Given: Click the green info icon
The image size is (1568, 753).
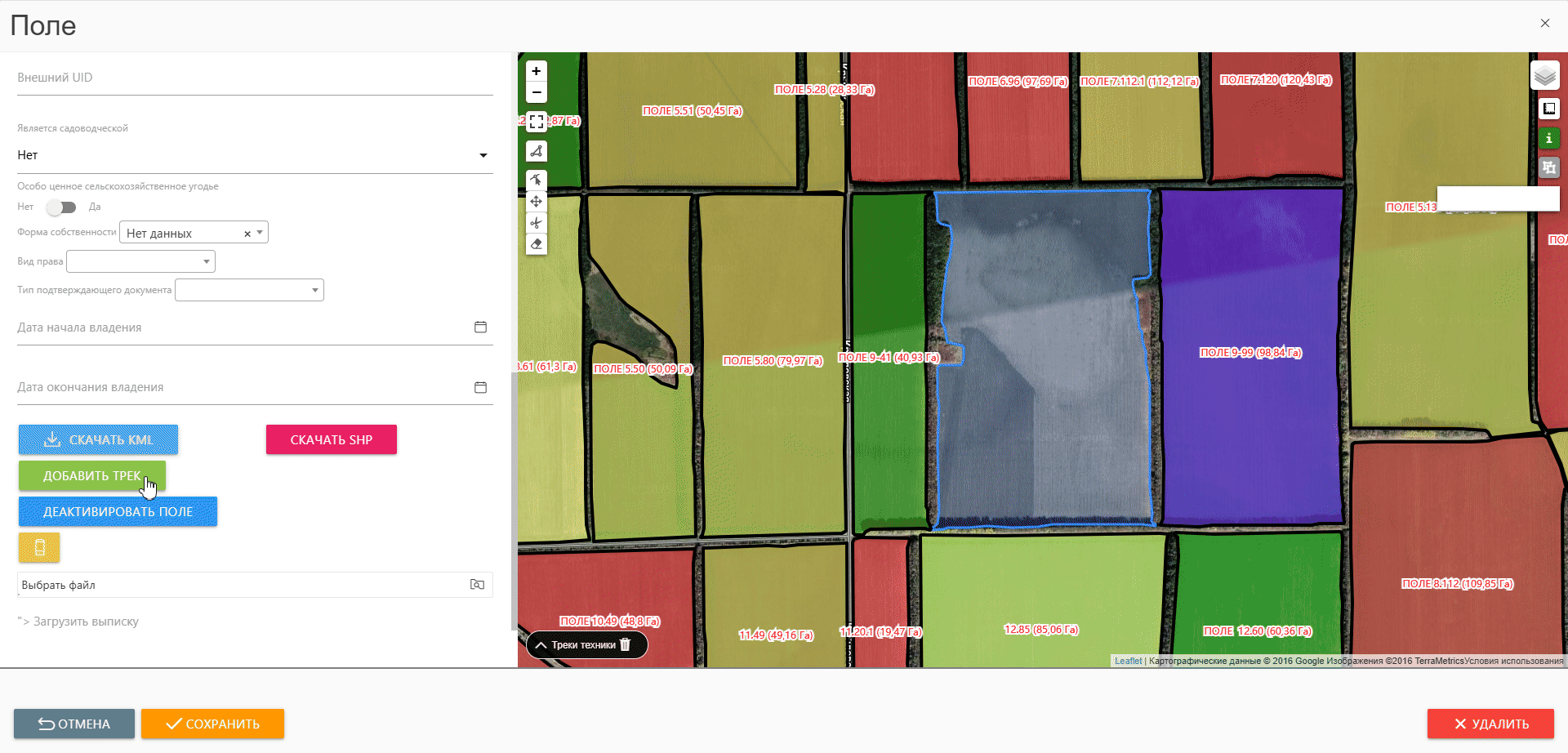Looking at the screenshot, I should [x=1548, y=138].
